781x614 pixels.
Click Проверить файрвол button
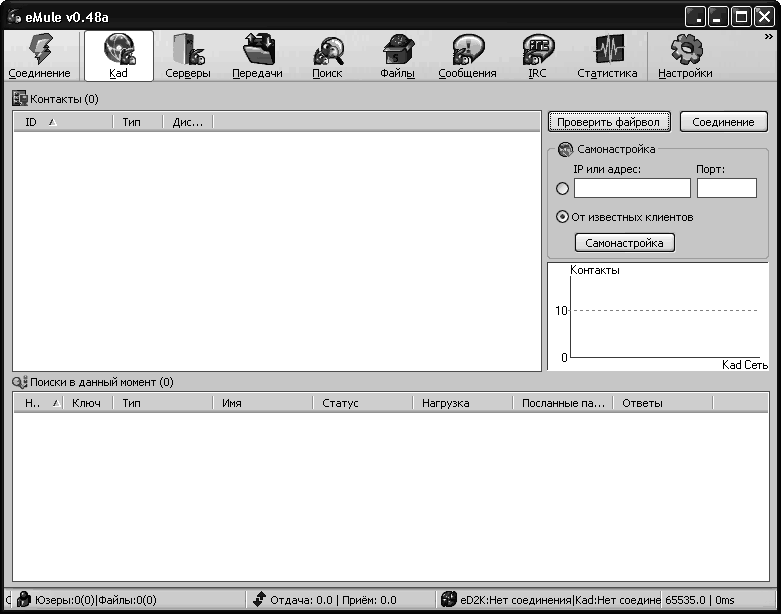pyautogui.click(x=608, y=122)
